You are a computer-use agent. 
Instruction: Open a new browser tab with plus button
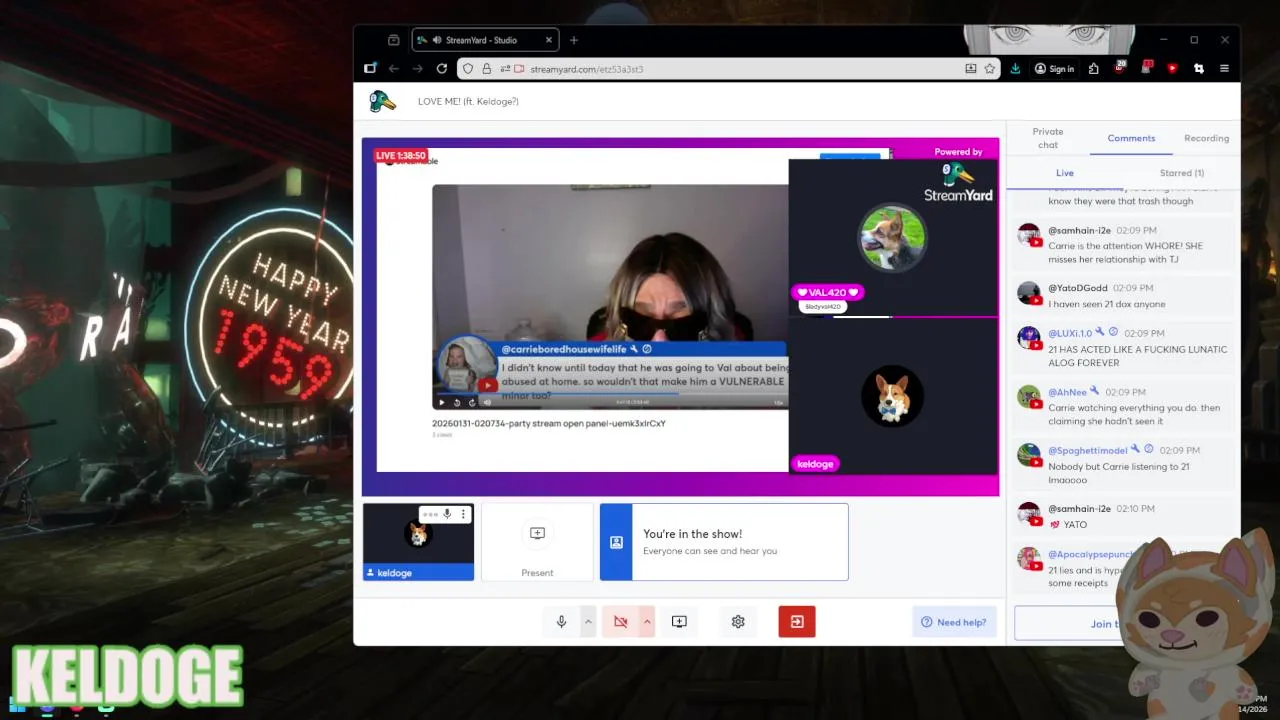(x=574, y=40)
